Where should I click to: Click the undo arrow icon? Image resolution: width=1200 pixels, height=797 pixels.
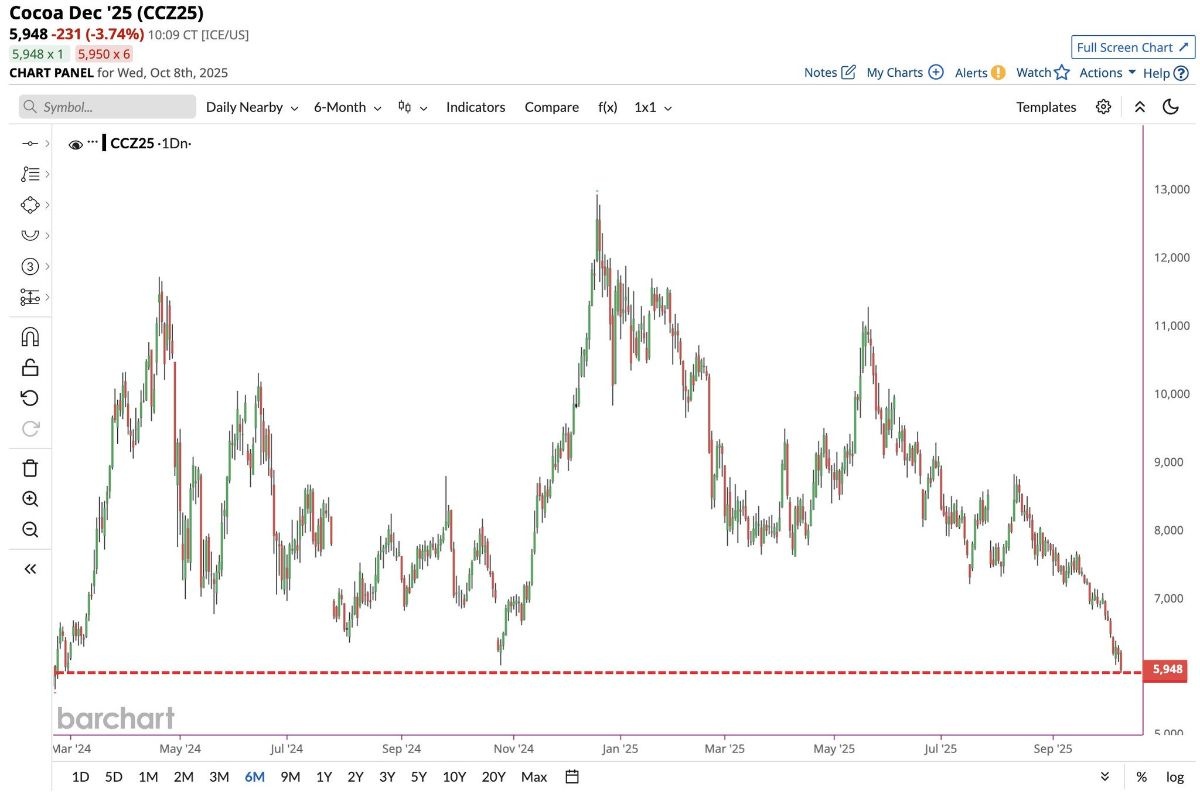coord(30,398)
